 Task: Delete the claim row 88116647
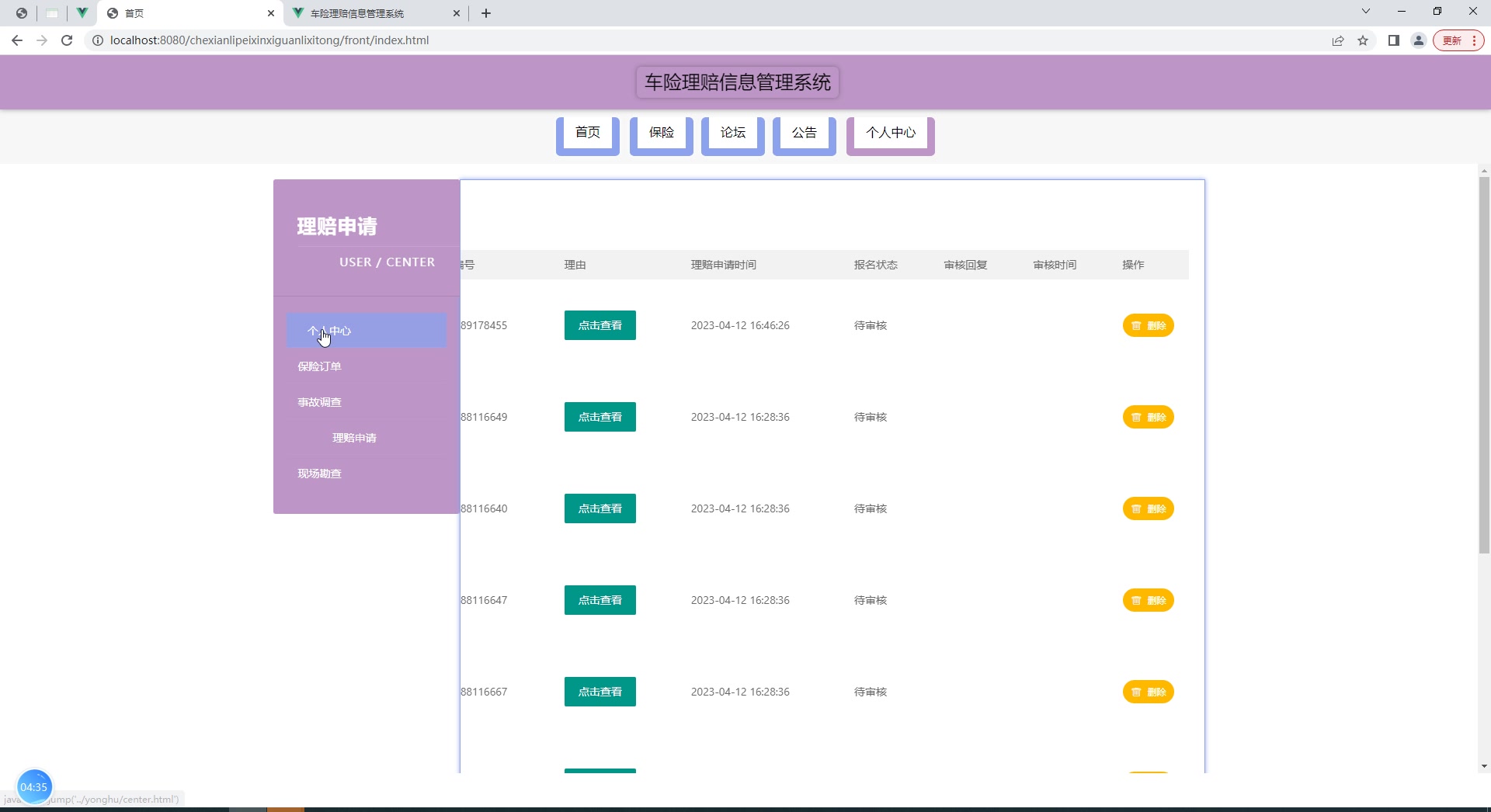[1148, 600]
